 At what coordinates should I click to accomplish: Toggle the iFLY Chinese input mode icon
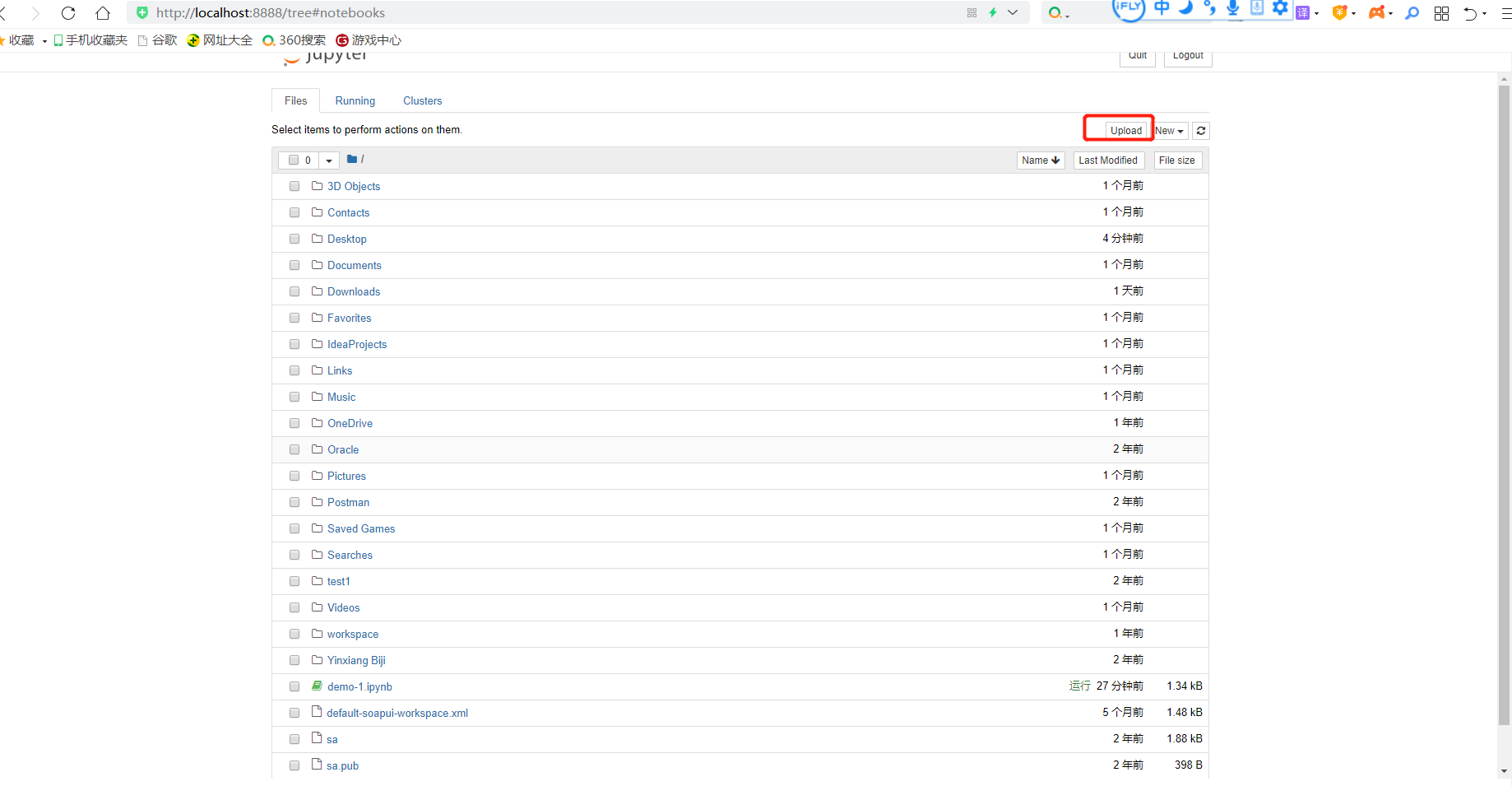[x=1162, y=7]
